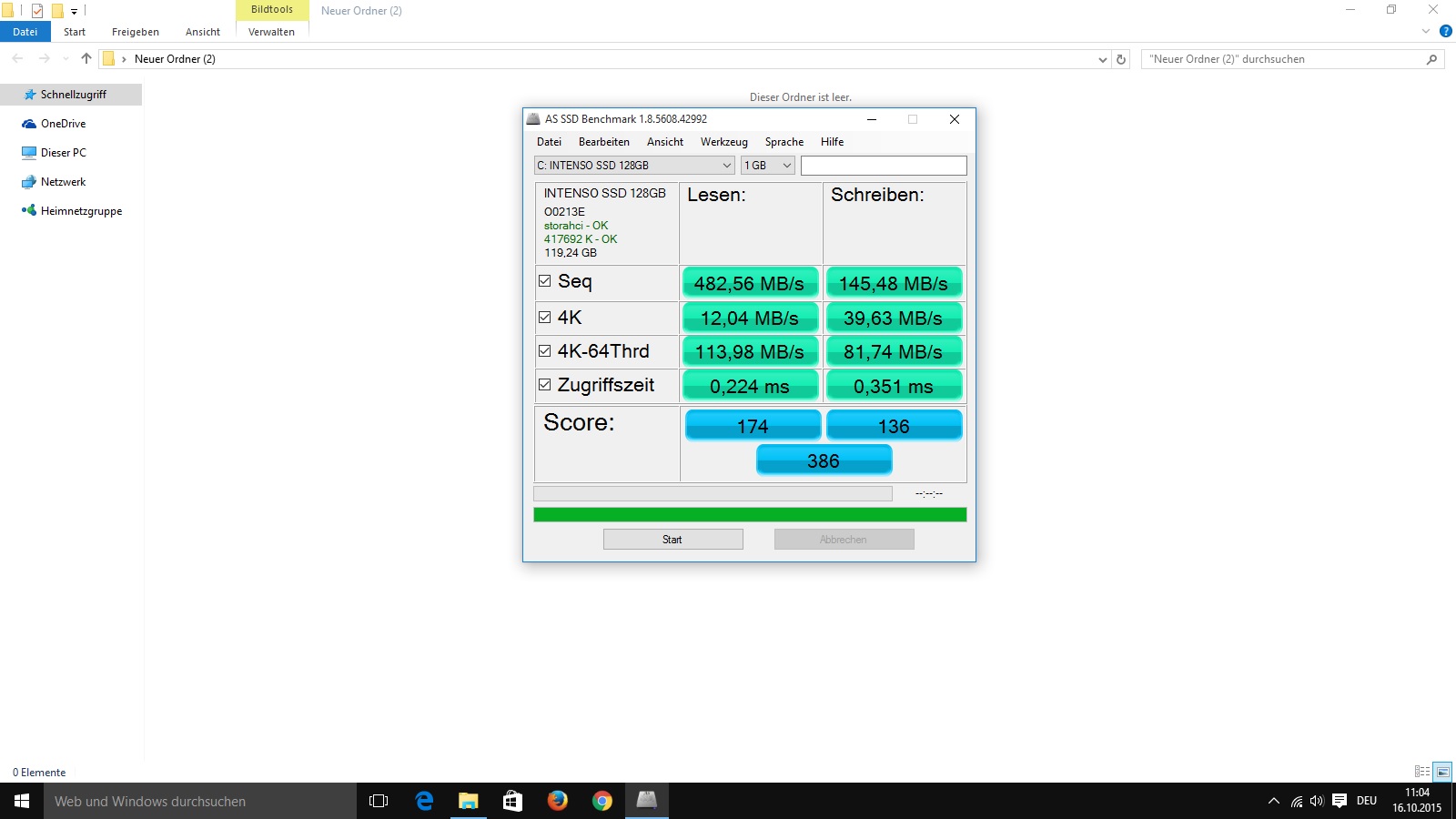This screenshot has width=1456, height=819.
Task: Open the Windows Start menu
Action: pyautogui.click(x=22, y=801)
